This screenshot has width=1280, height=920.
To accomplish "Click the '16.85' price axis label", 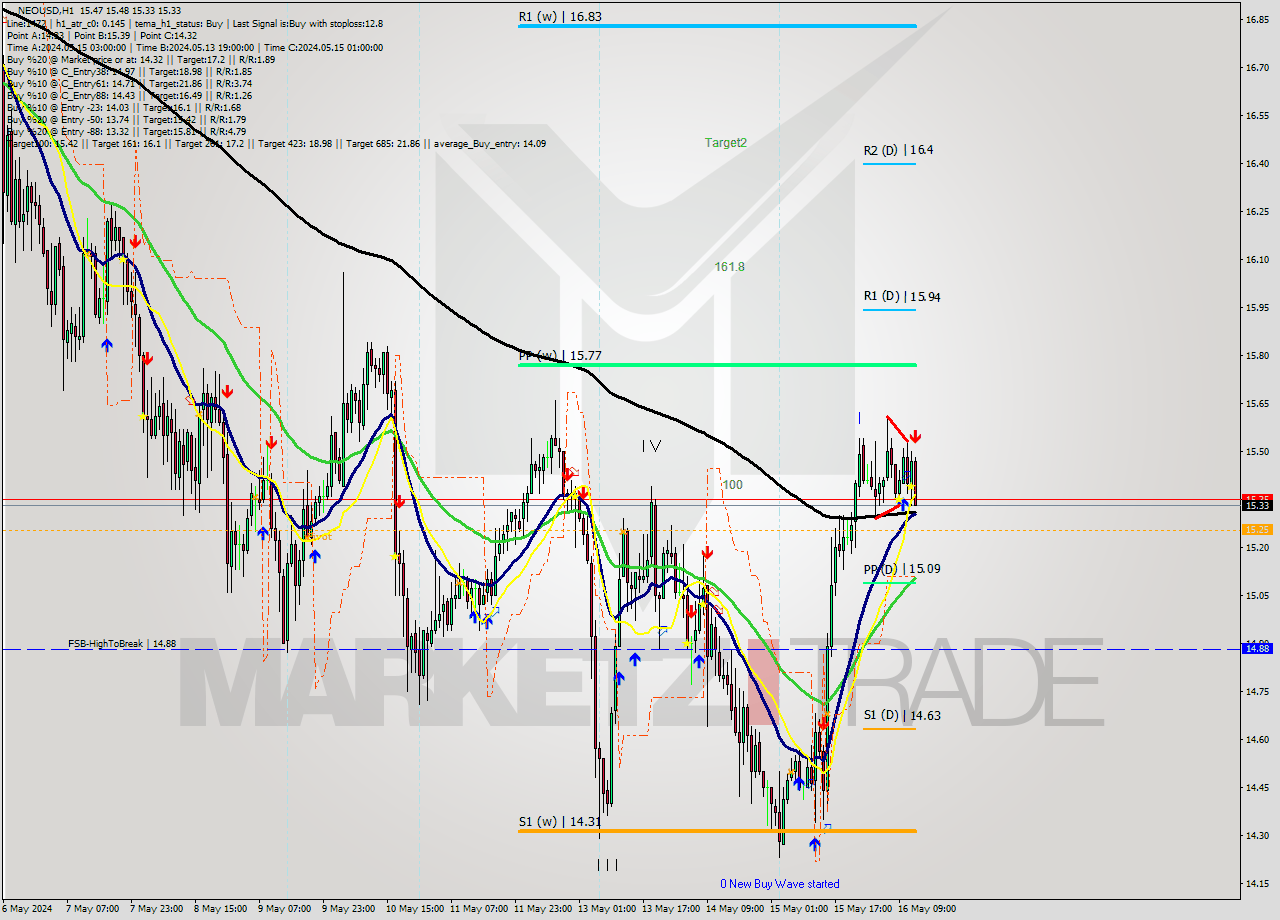I will click(1257, 19).
